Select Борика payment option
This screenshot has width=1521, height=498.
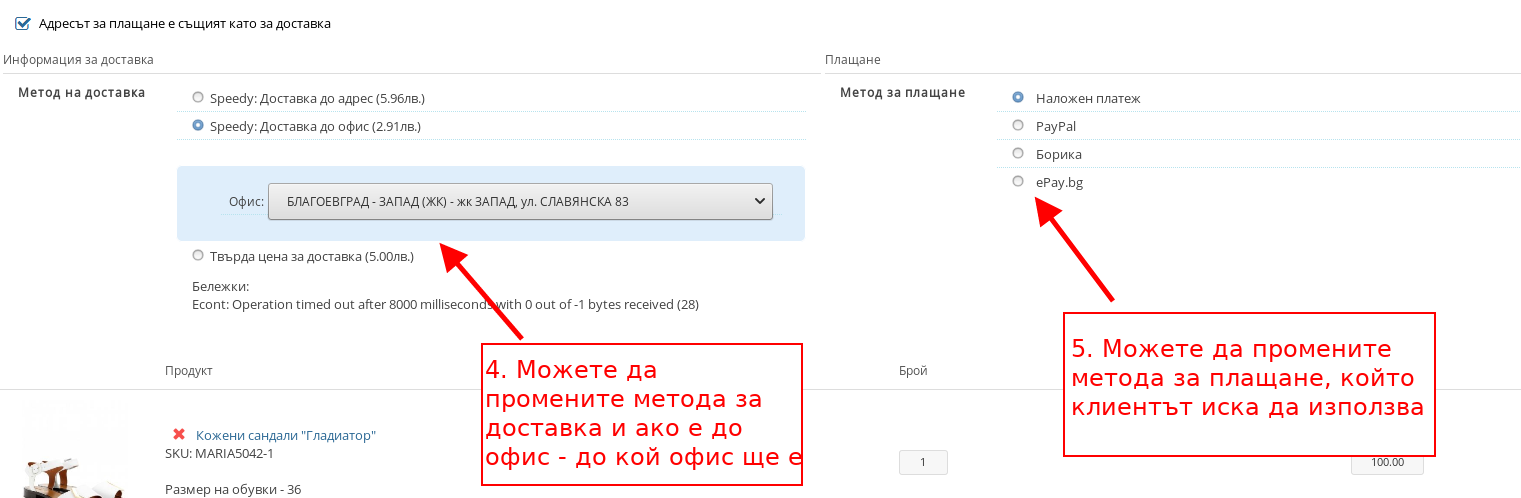click(1018, 154)
